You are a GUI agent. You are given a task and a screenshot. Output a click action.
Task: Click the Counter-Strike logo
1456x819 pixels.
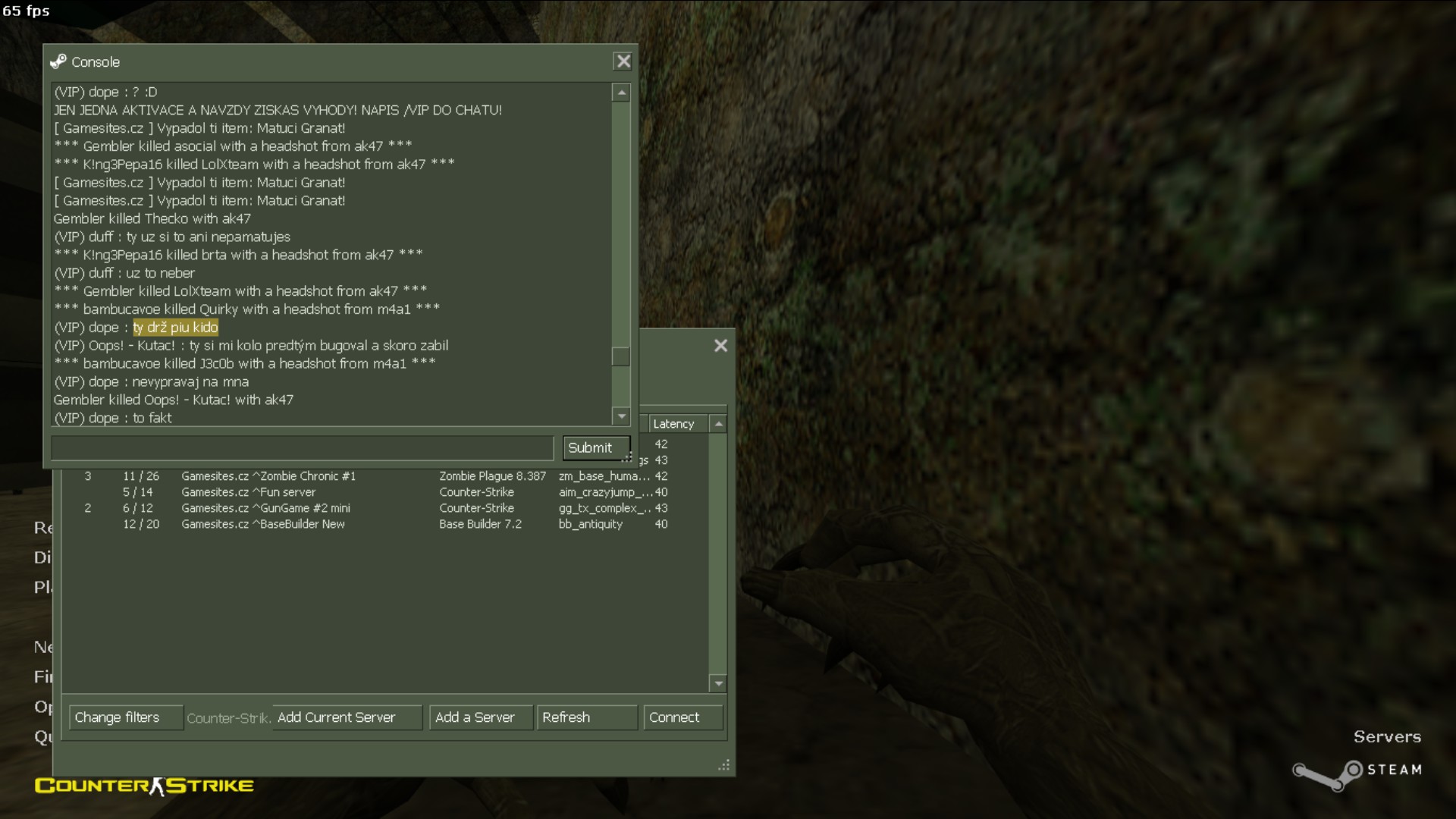144,786
